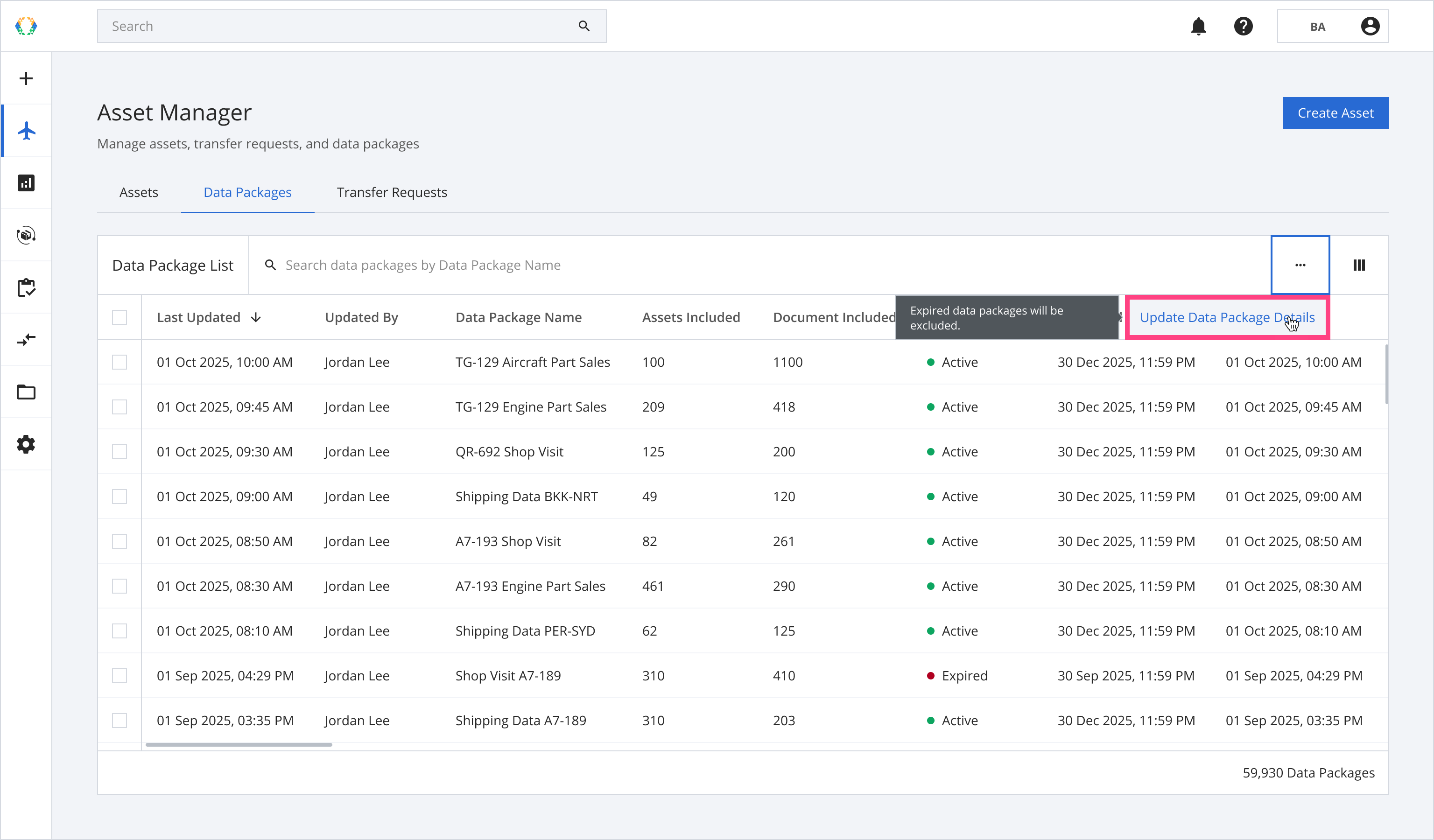Open the notifications bell
Viewport: 1434px width, 840px height.
(1198, 26)
